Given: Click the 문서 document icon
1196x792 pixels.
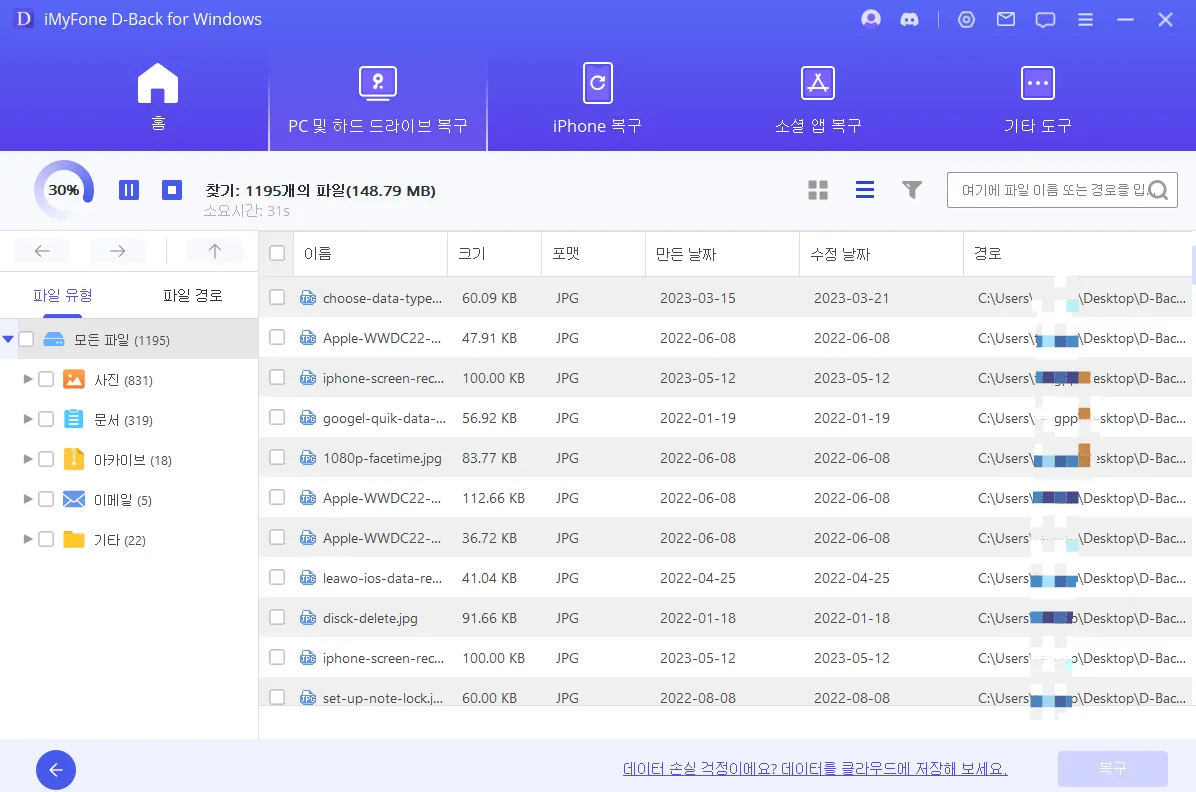Looking at the screenshot, I should click(73, 419).
